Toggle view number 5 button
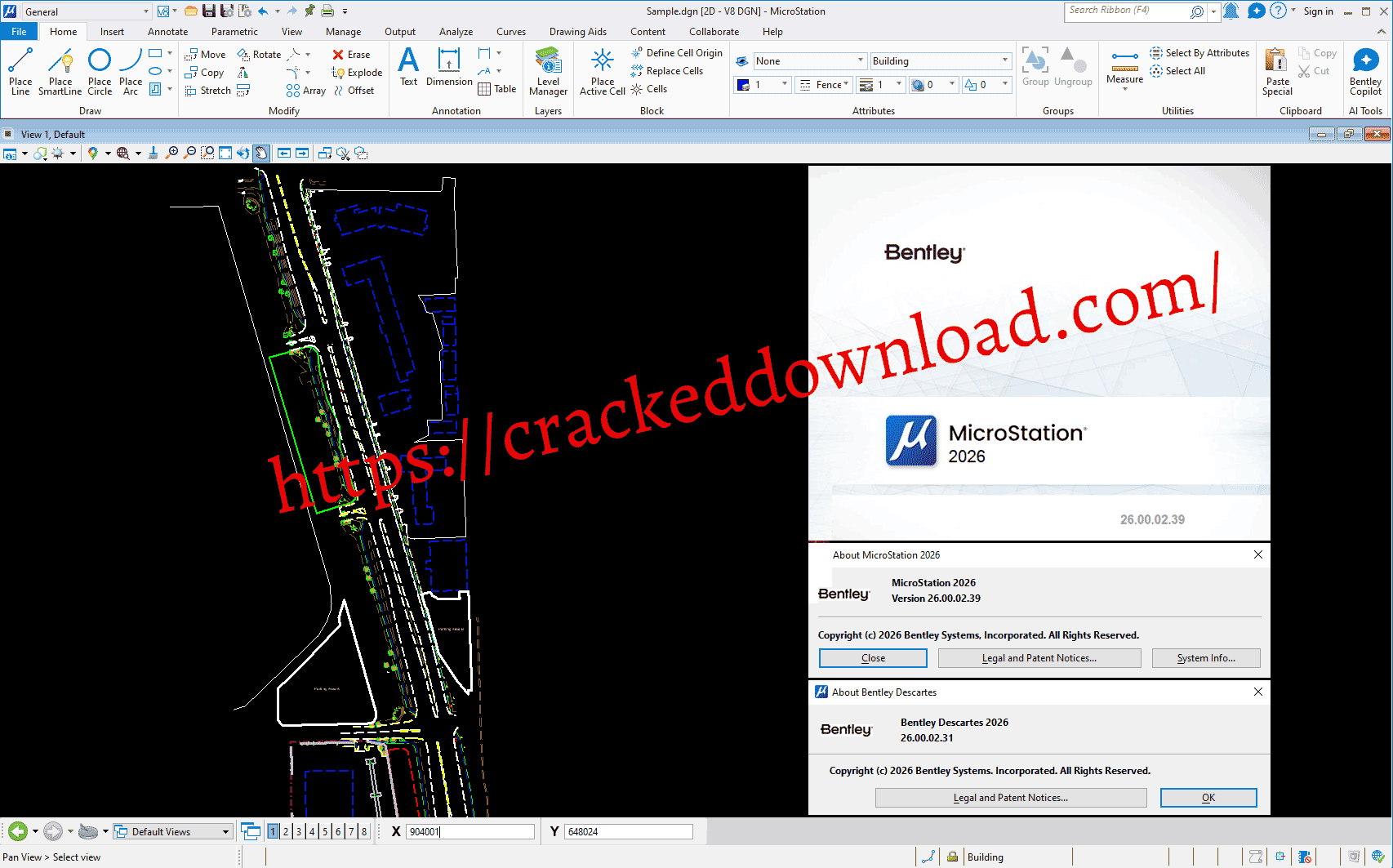Image resolution: width=1393 pixels, height=868 pixels. point(325,831)
